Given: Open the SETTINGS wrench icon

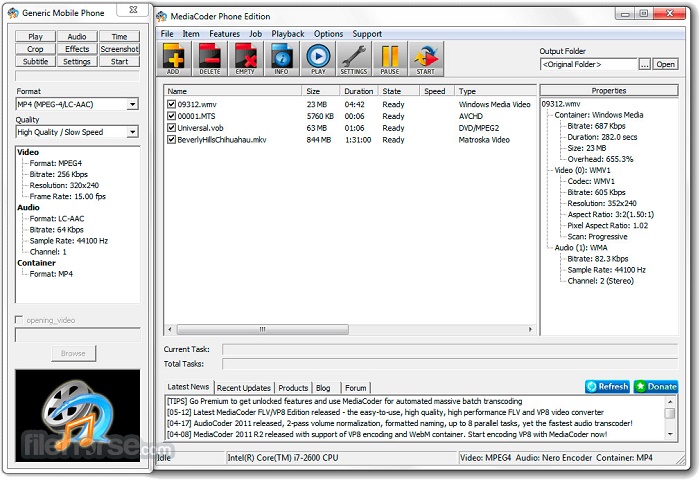Looking at the screenshot, I should (x=354, y=58).
